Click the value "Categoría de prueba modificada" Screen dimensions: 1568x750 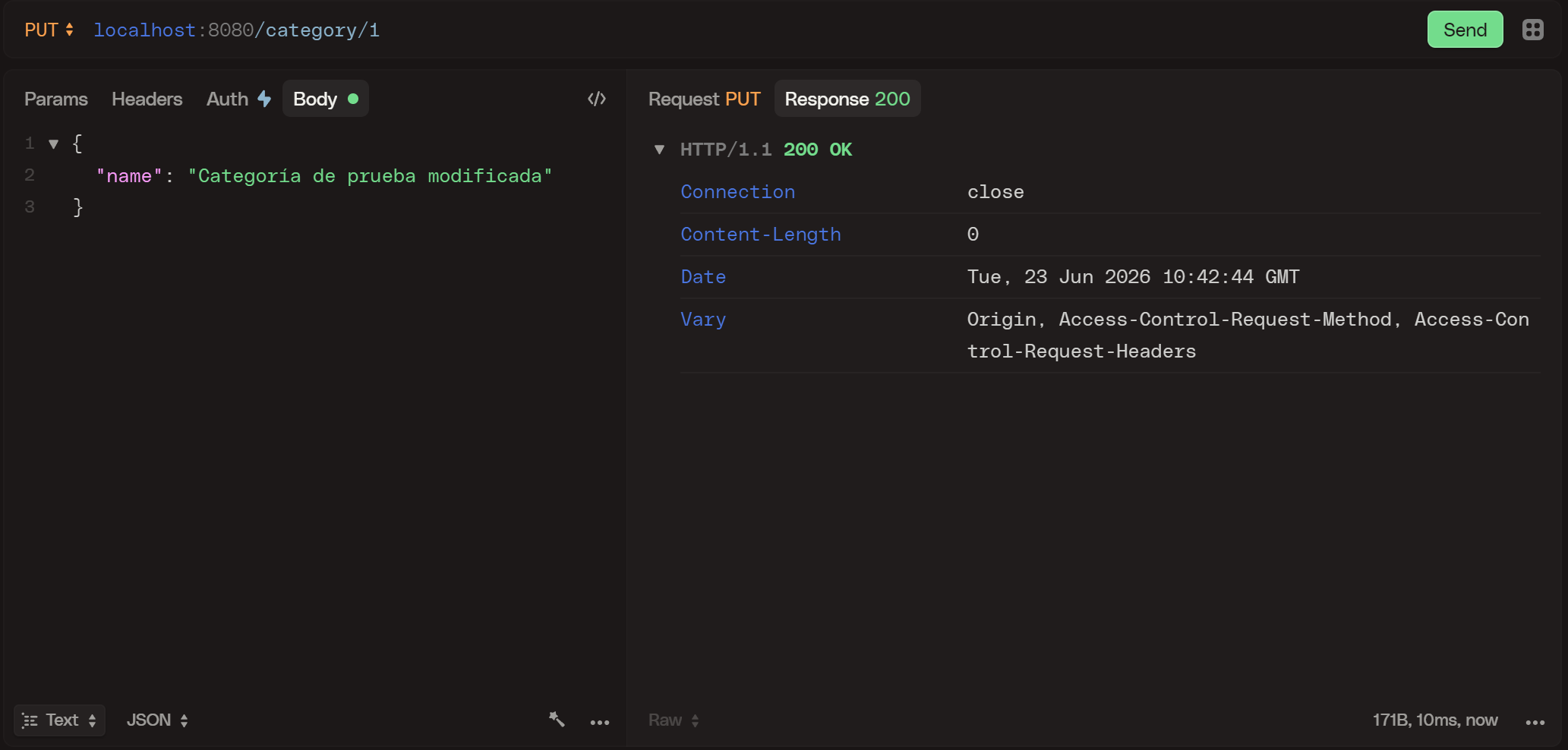(370, 176)
